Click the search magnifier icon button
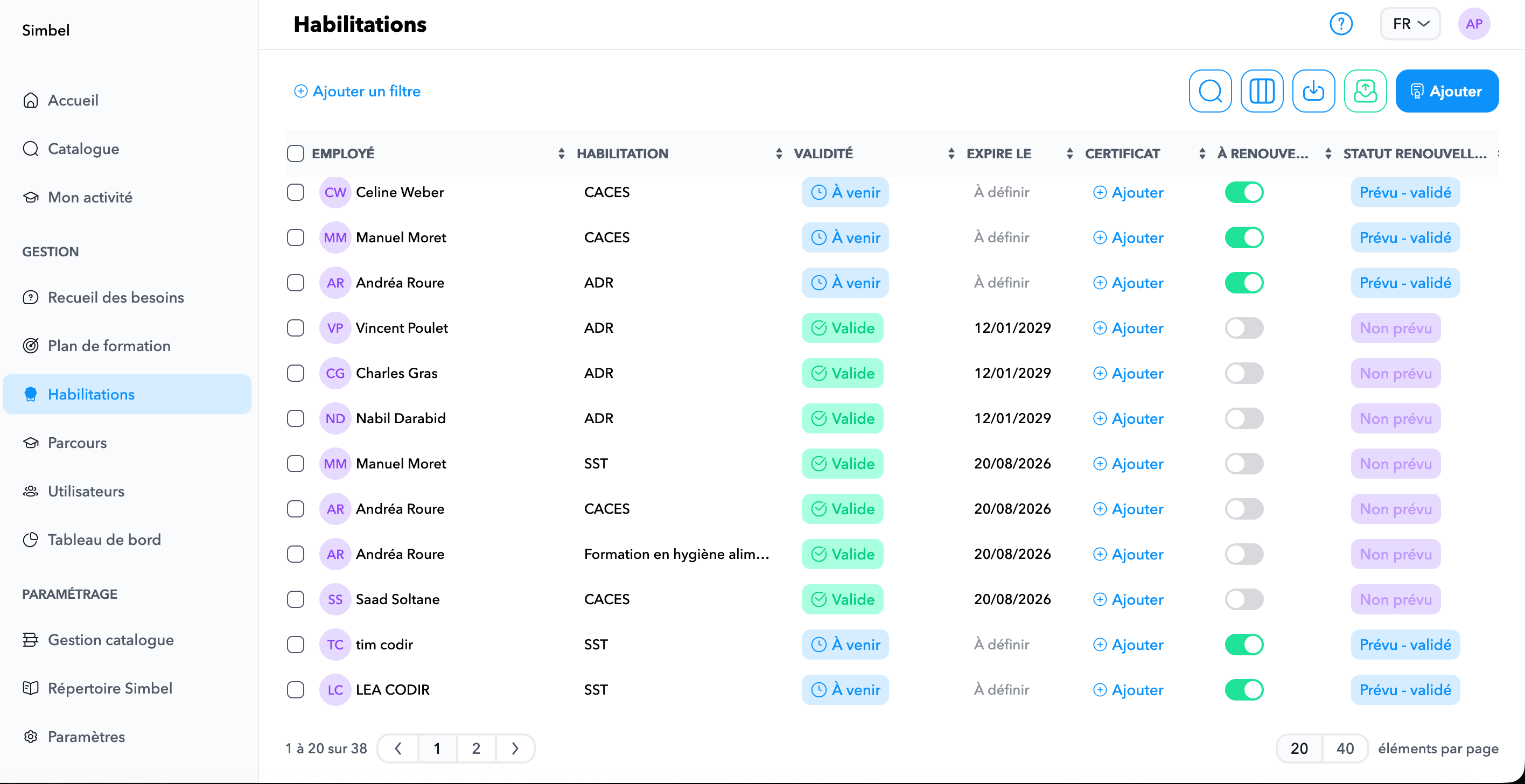The image size is (1525, 784). [x=1210, y=91]
